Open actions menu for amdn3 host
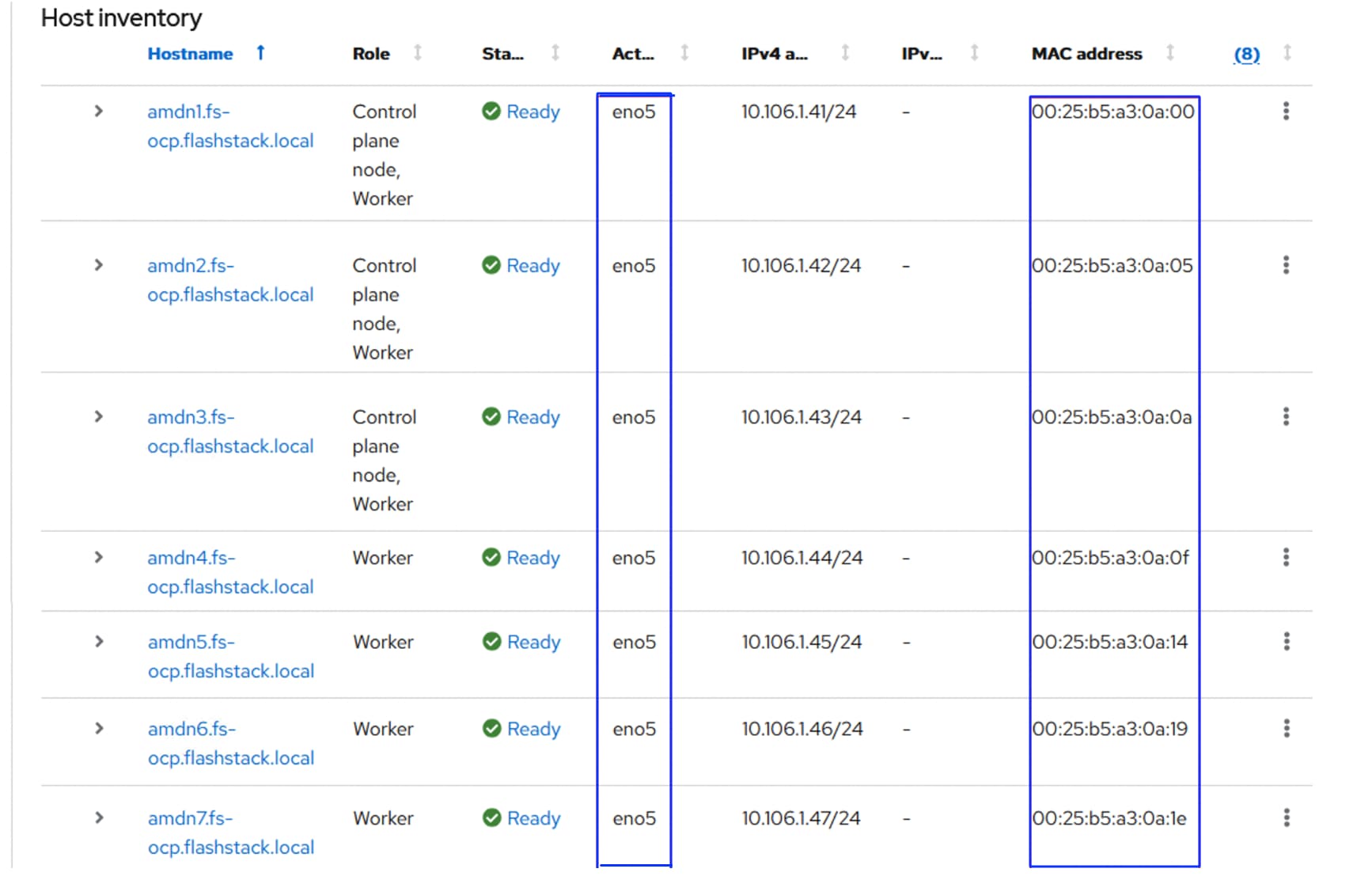This screenshot has width=1372, height=880. pyautogui.click(x=1286, y=417)
